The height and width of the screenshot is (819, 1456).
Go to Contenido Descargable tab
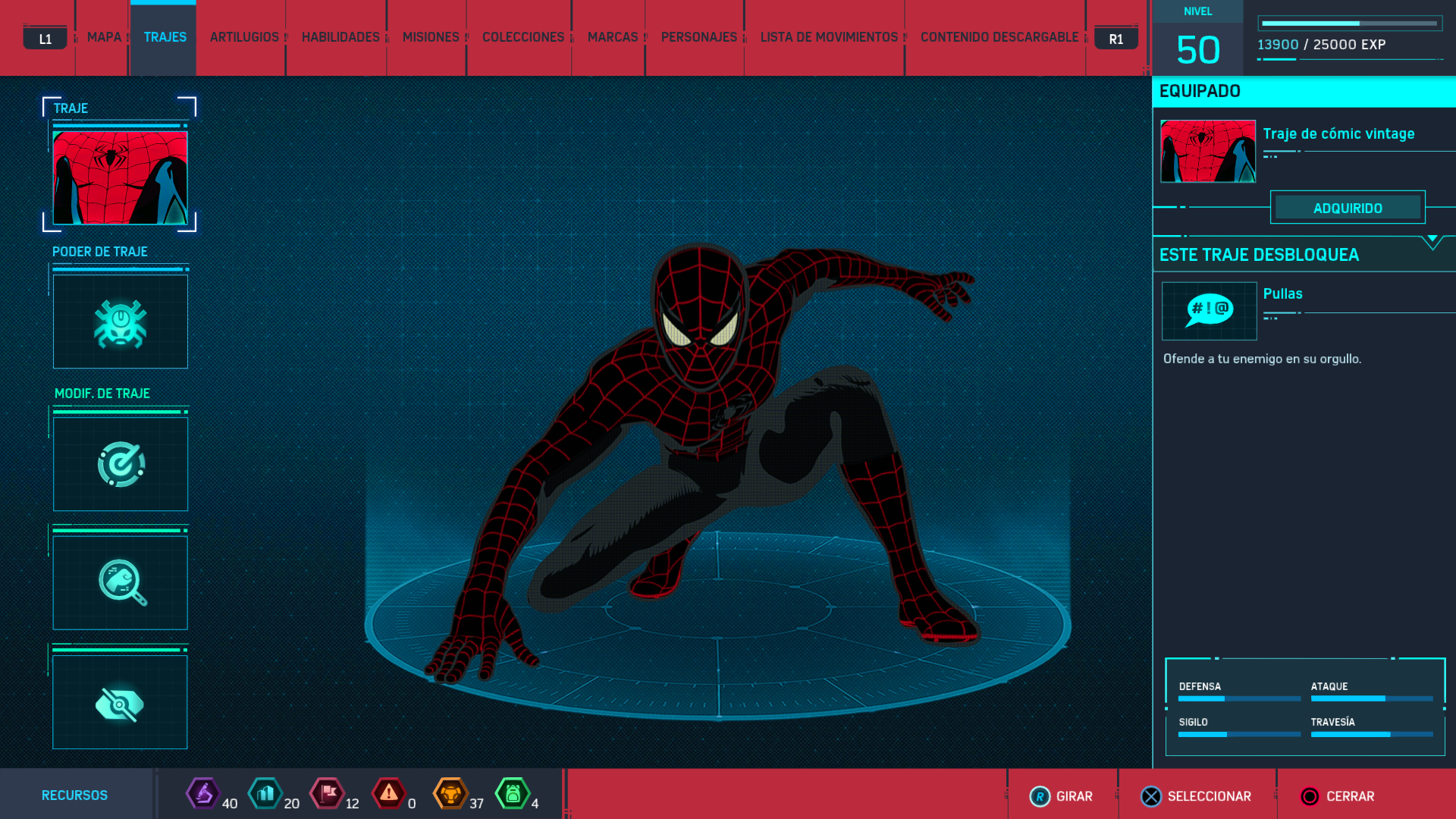click(999, 37)
